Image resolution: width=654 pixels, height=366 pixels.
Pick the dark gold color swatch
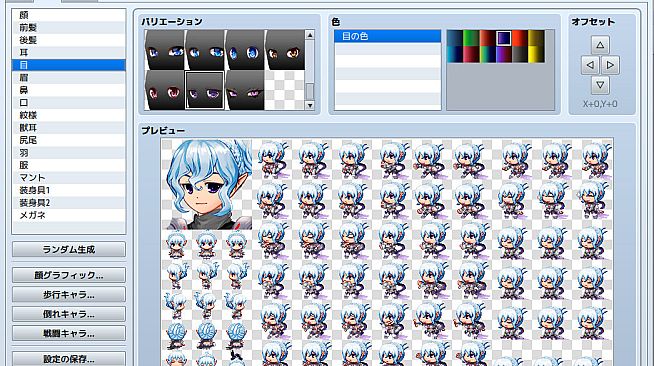536,38
